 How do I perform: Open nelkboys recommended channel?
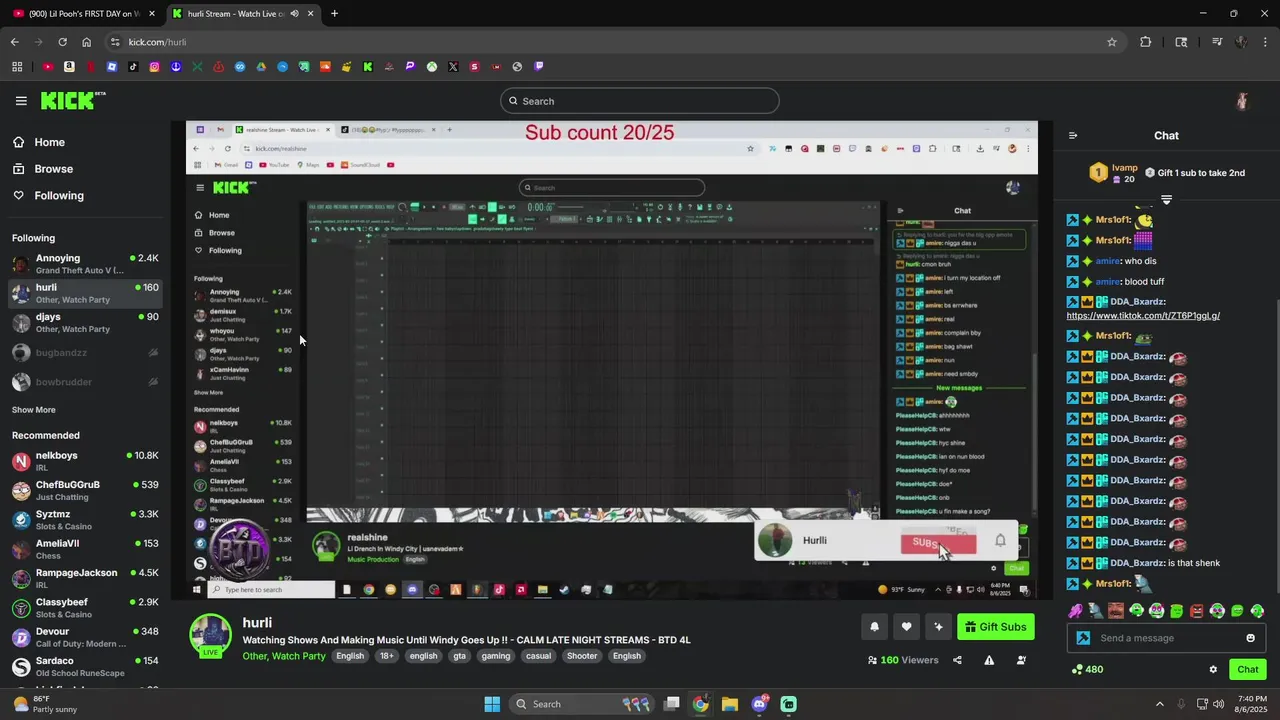tap(84, 461)
